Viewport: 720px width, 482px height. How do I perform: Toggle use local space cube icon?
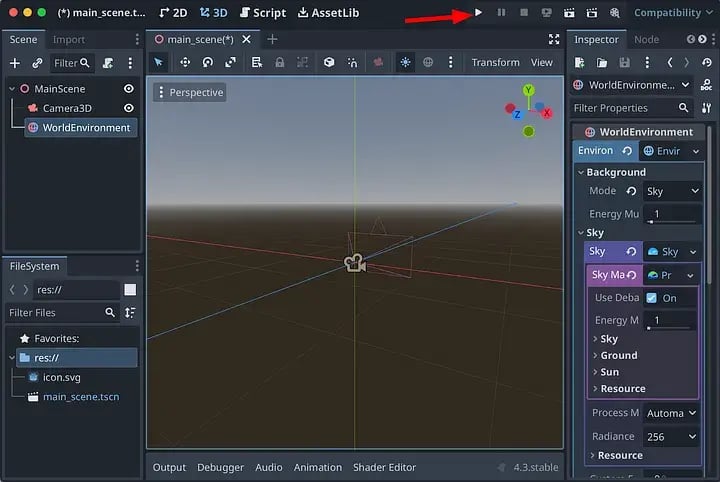tap(329, 62)
